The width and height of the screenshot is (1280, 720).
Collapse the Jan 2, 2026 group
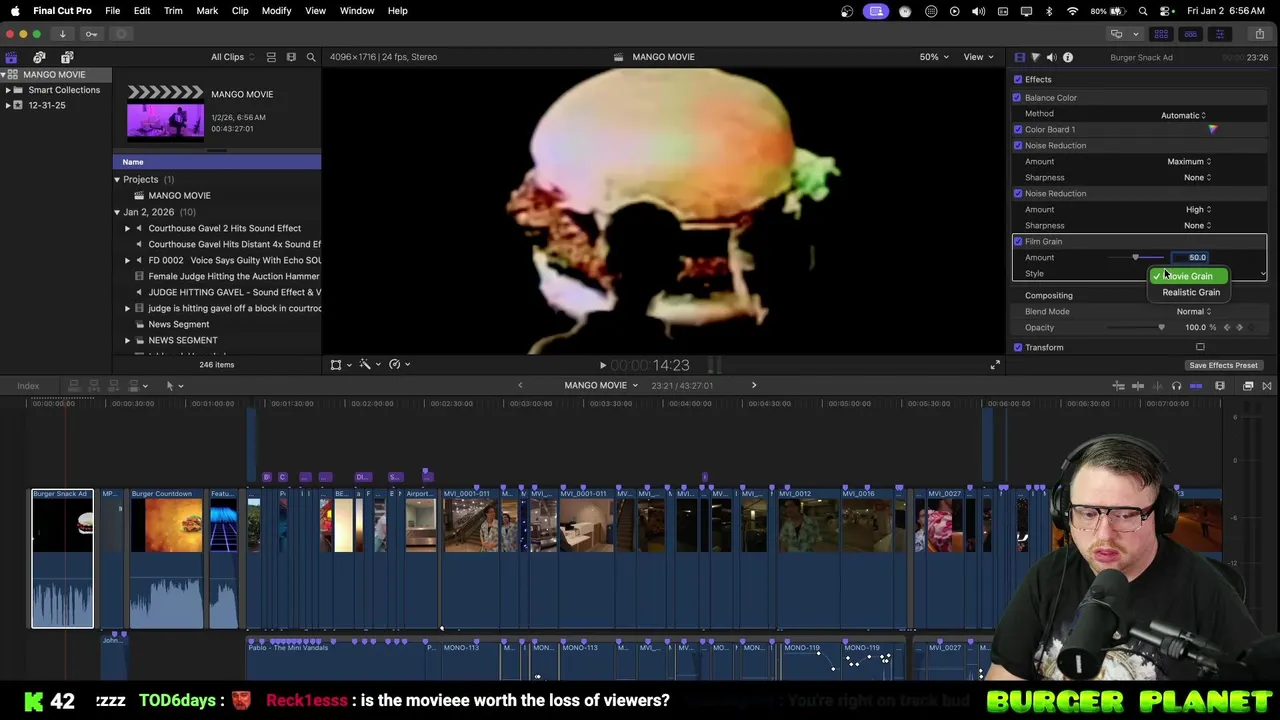117,212
